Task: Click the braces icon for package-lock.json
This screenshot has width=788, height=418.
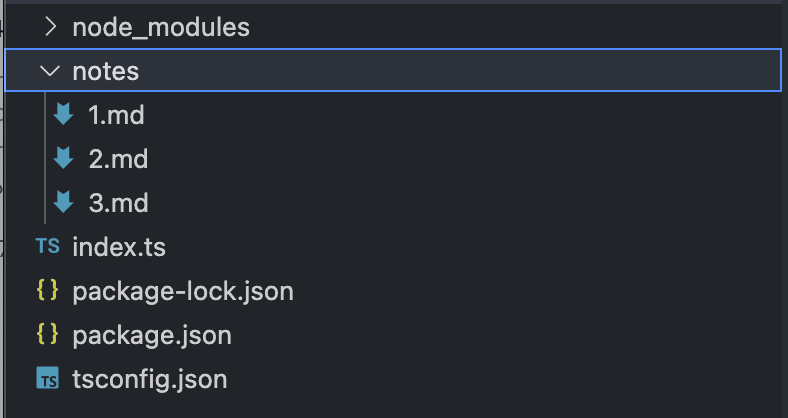Action: click(x=47, y=291)
